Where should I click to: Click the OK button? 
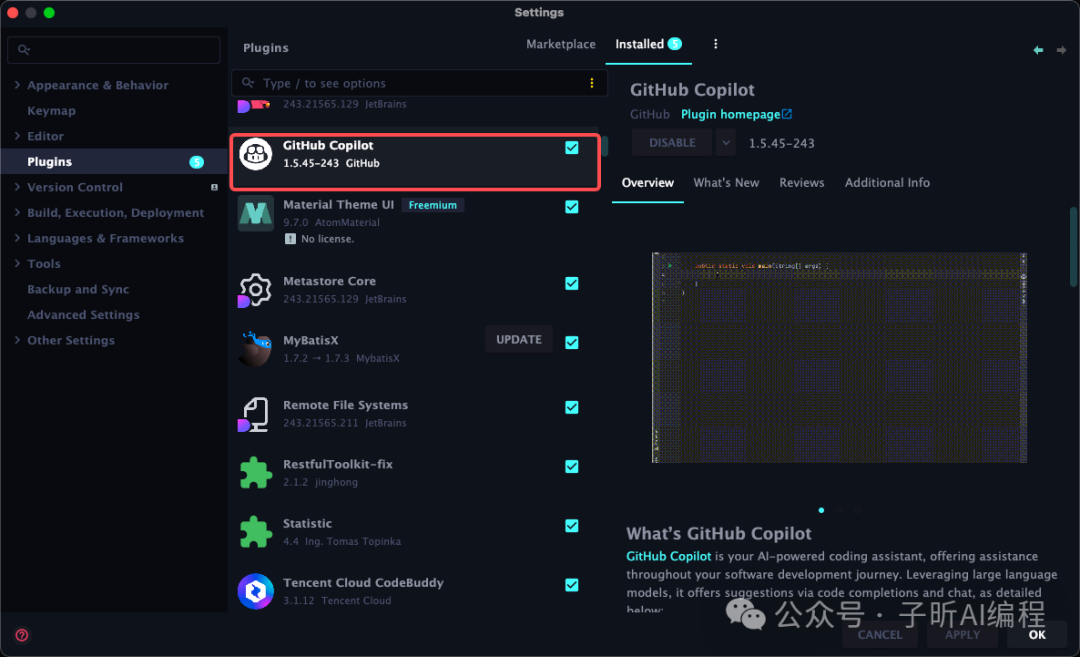coord(1037,635)
